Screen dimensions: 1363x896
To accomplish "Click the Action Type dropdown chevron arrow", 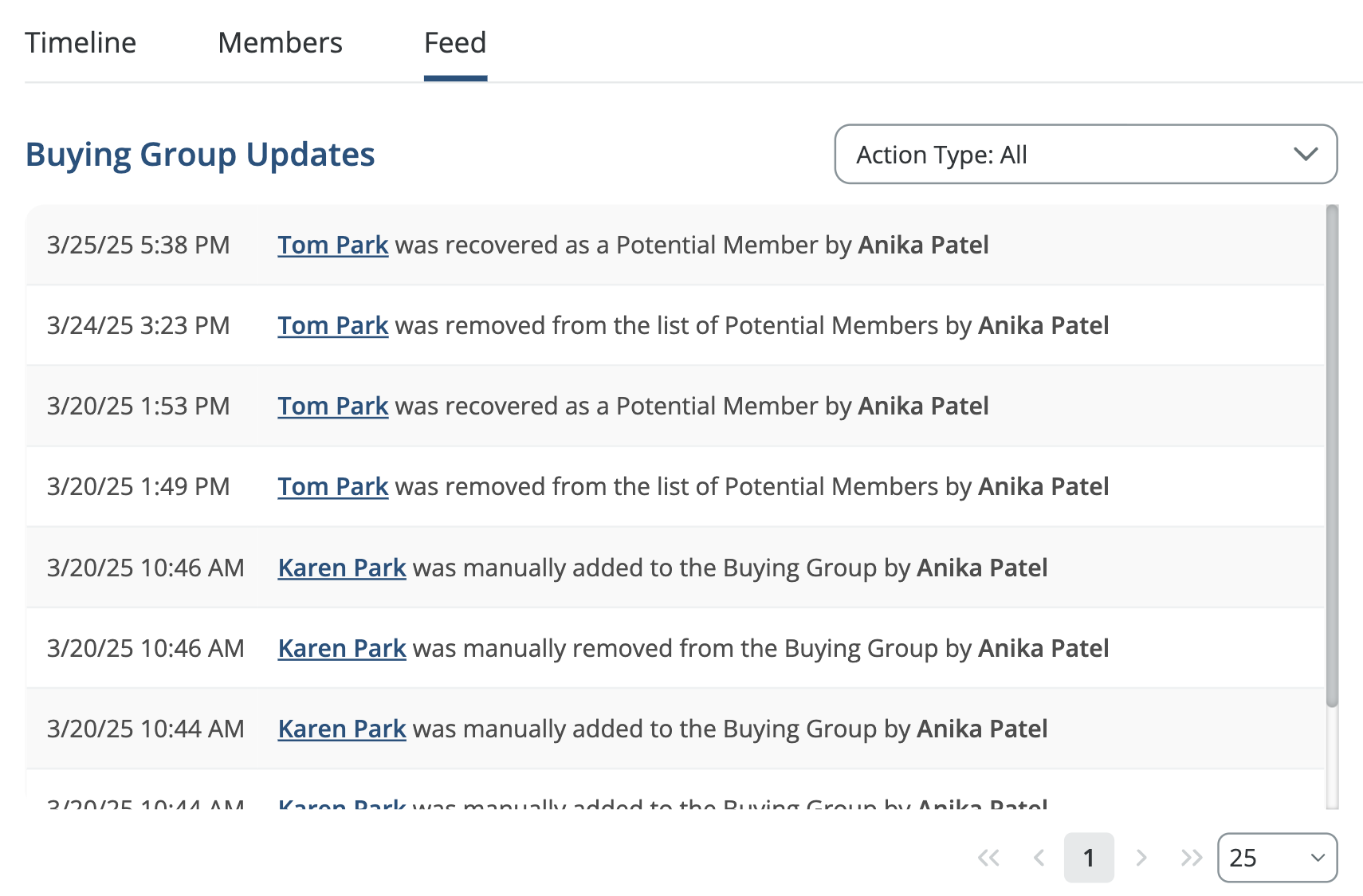I will click(1305, 155).
